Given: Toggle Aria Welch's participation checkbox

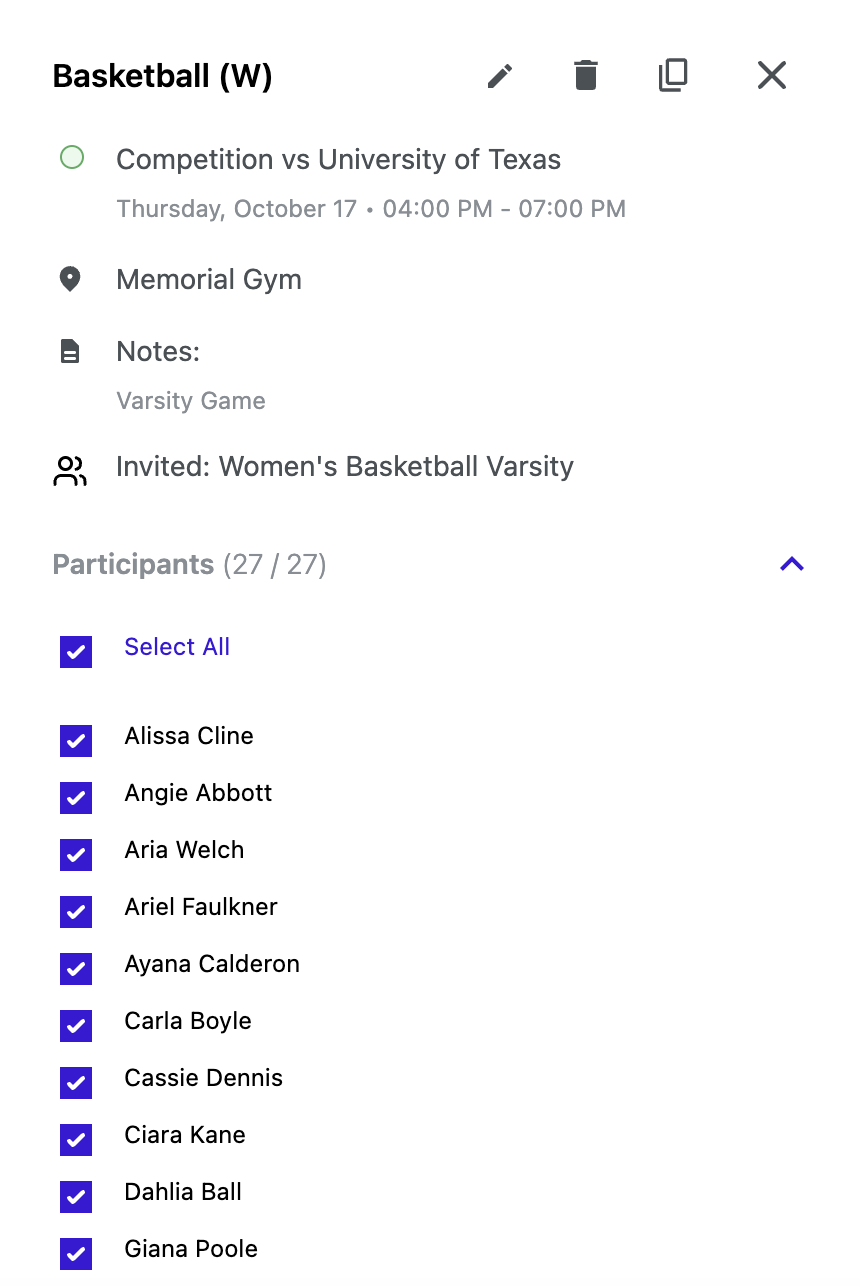Looking at the screenshot, I should (x=76, y=855).
